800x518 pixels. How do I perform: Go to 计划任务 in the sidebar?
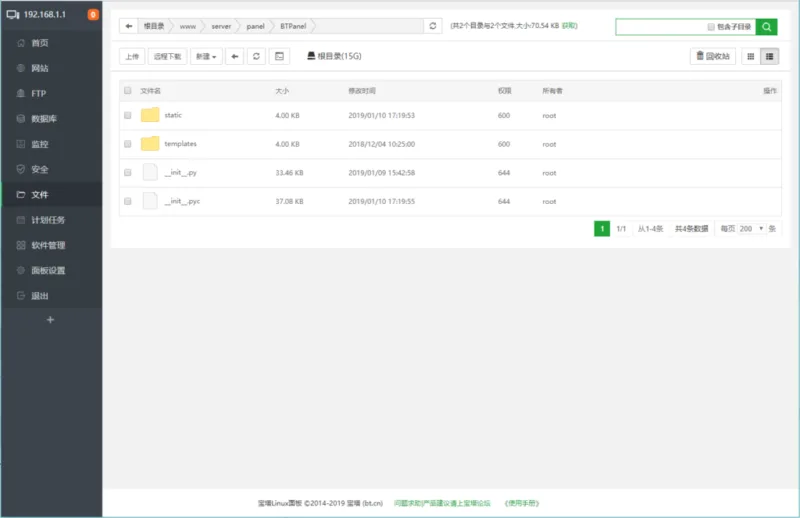click(48, 220)
